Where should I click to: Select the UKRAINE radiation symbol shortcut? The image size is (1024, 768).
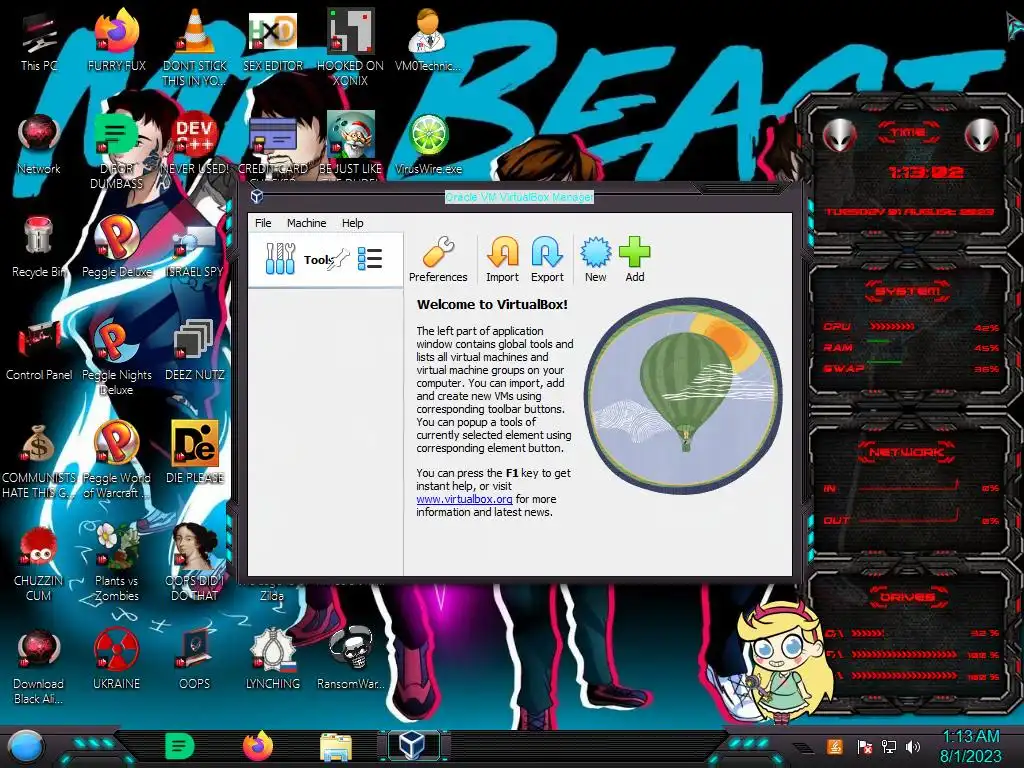[117, 660]
